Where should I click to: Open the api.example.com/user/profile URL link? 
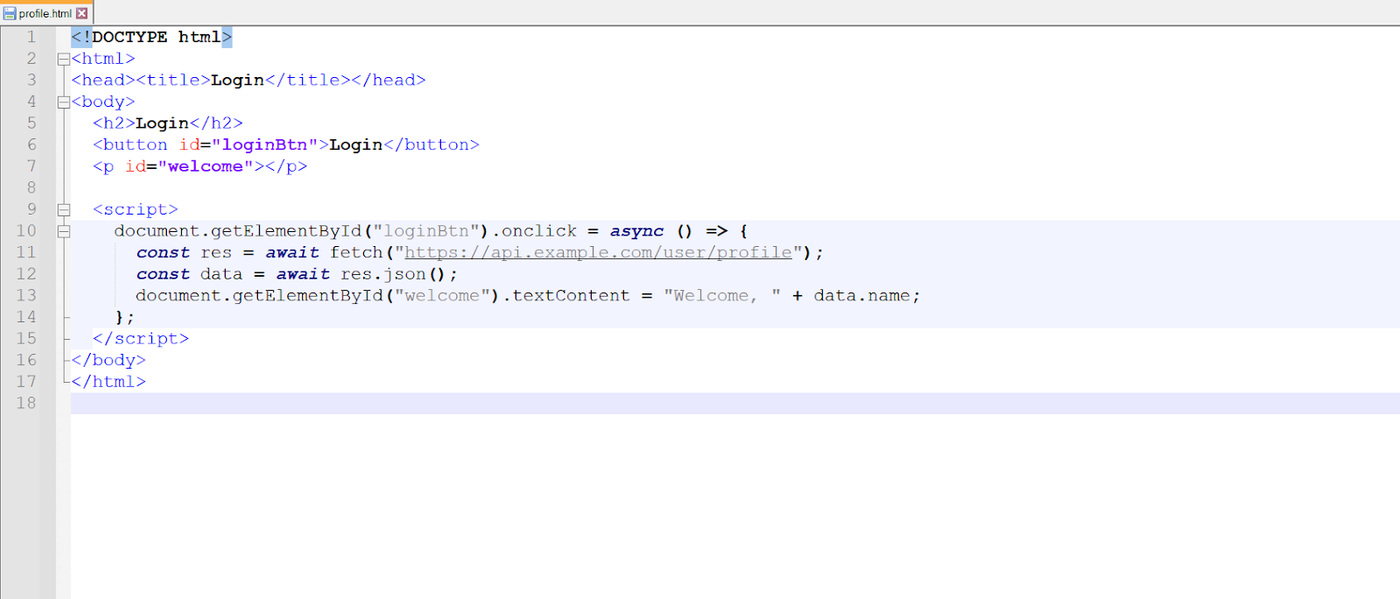tap(598, 252)
